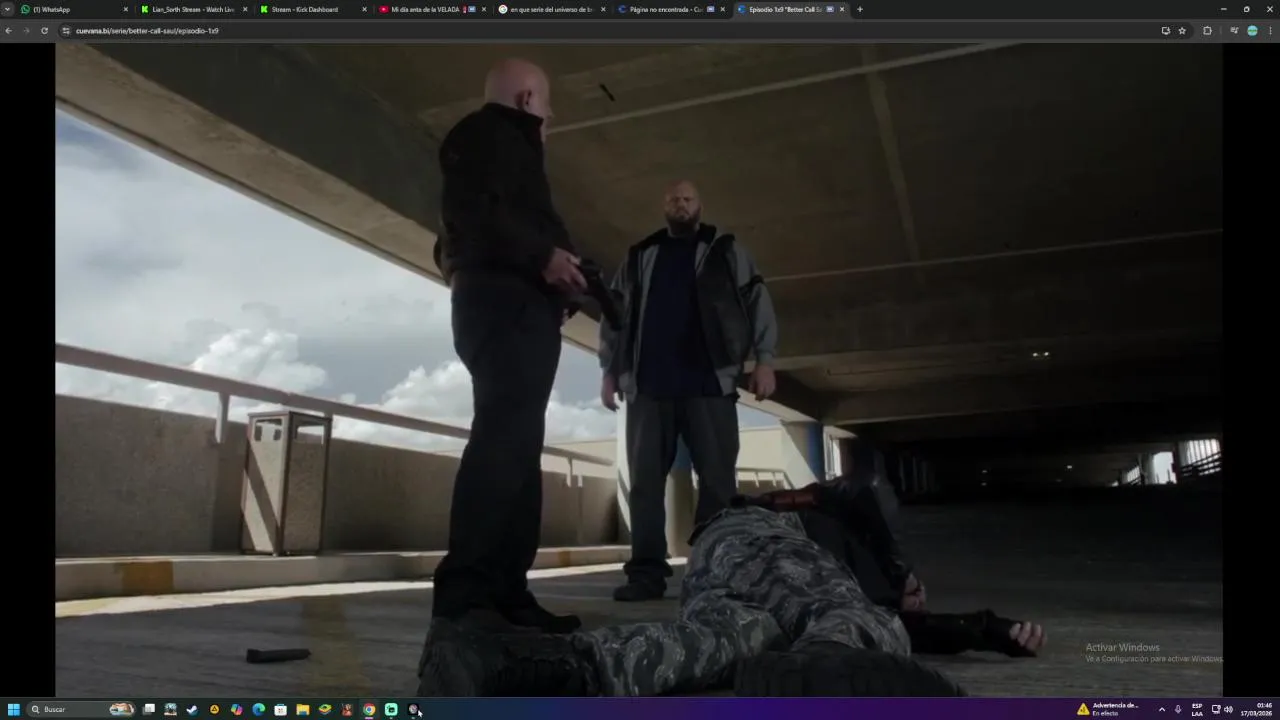View site information icon in address bar
Screen dimensions: 1280x720
[66, 31]
